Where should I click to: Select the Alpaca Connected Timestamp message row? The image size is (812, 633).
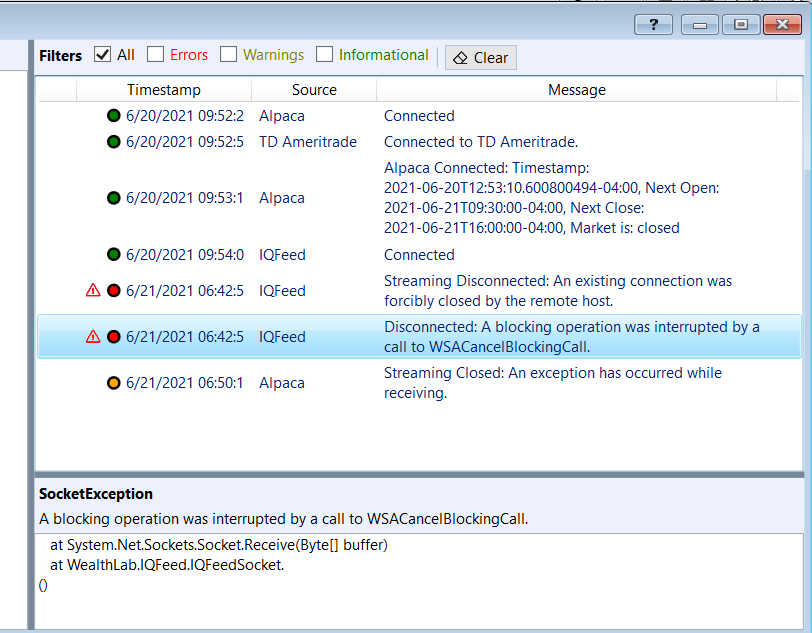(418, 198)
